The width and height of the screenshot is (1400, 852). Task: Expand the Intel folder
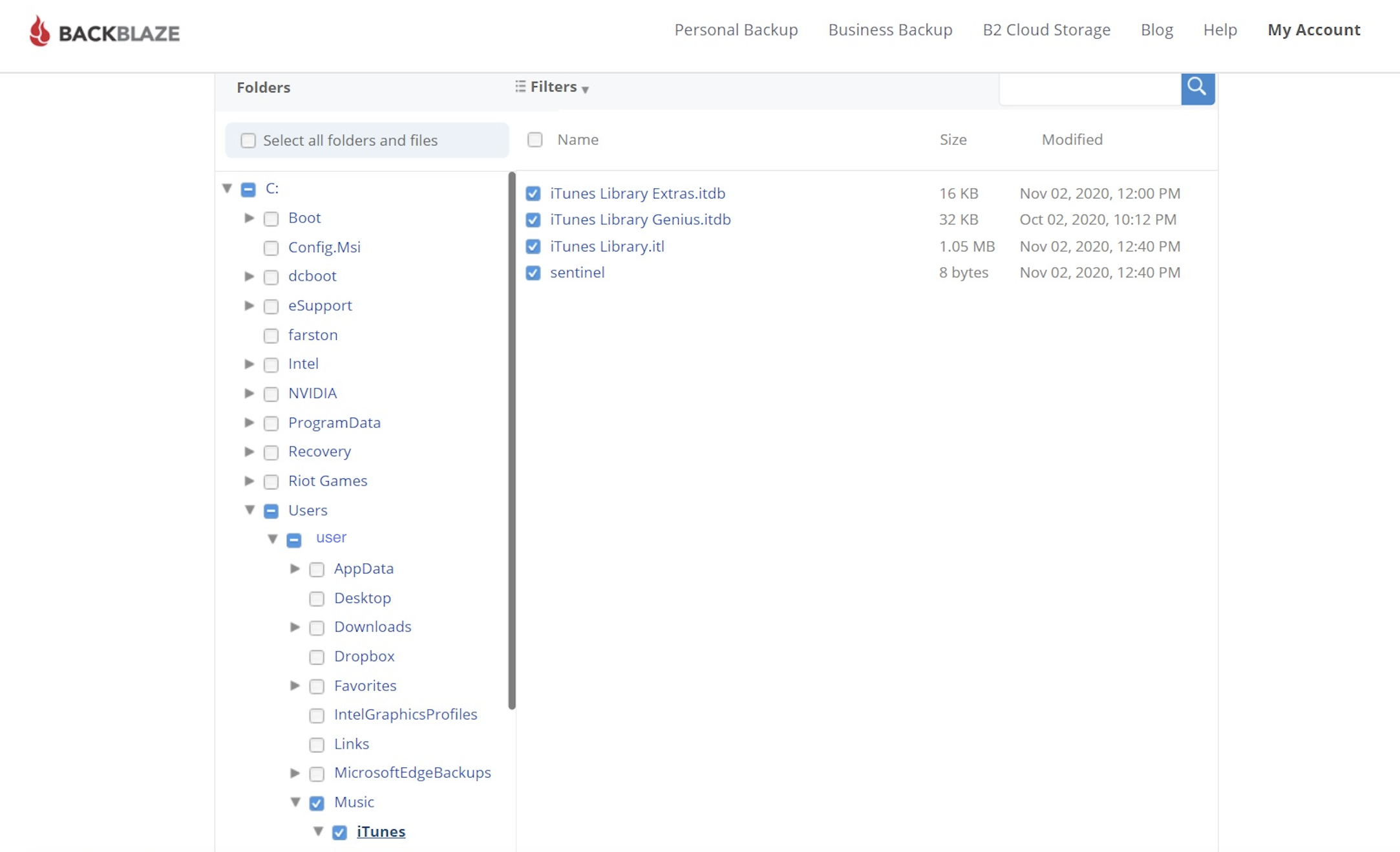[249, 364]
